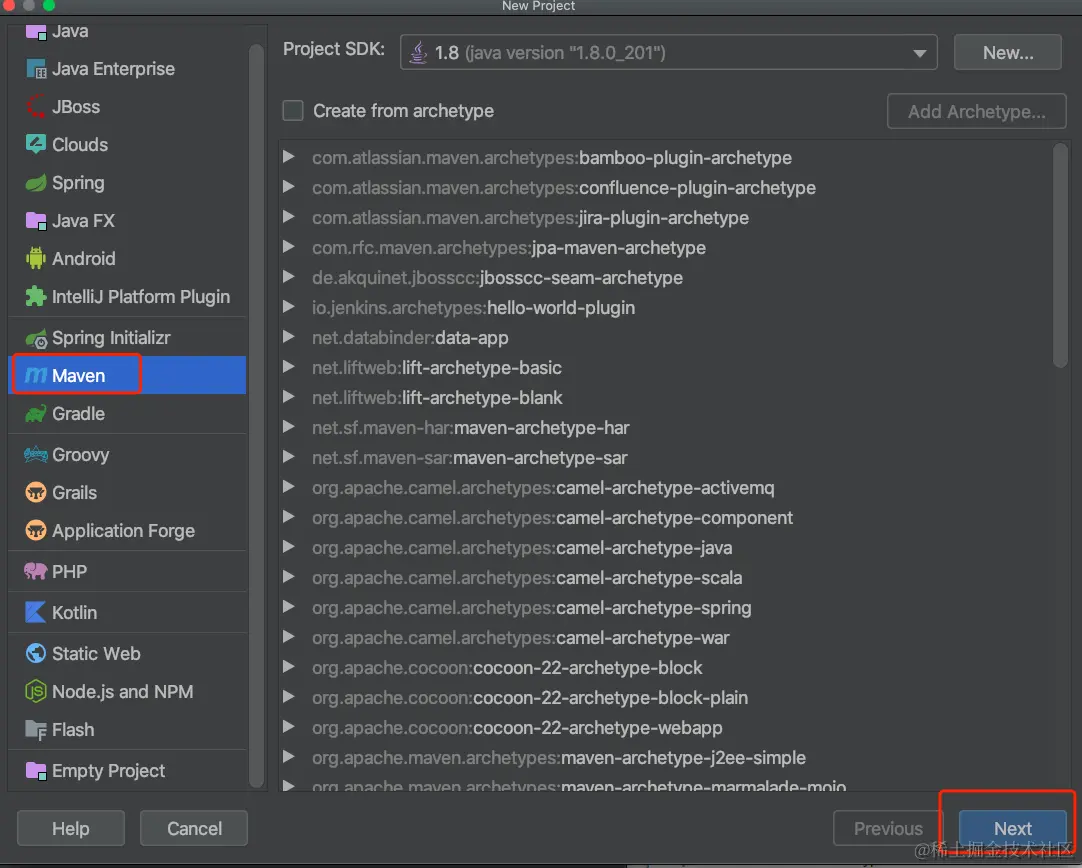
Task: Click the Java cup icon in SDK field
Action: pyautogui.click(x=418, y=52)
